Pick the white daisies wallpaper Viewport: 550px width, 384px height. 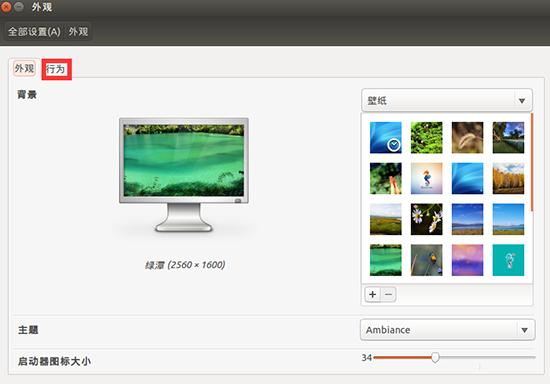427,219
